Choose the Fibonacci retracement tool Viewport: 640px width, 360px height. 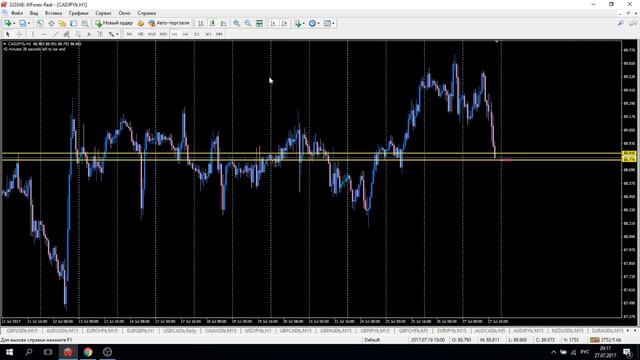[x=78, y=34]
